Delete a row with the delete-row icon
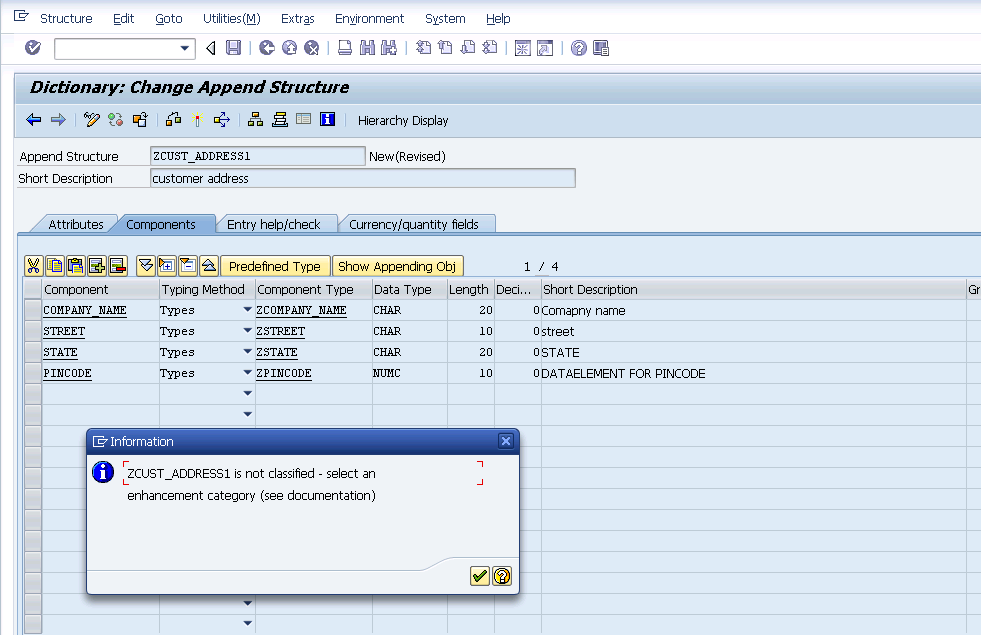The width and height of the screenshot is (981, 635). point(118,265)
